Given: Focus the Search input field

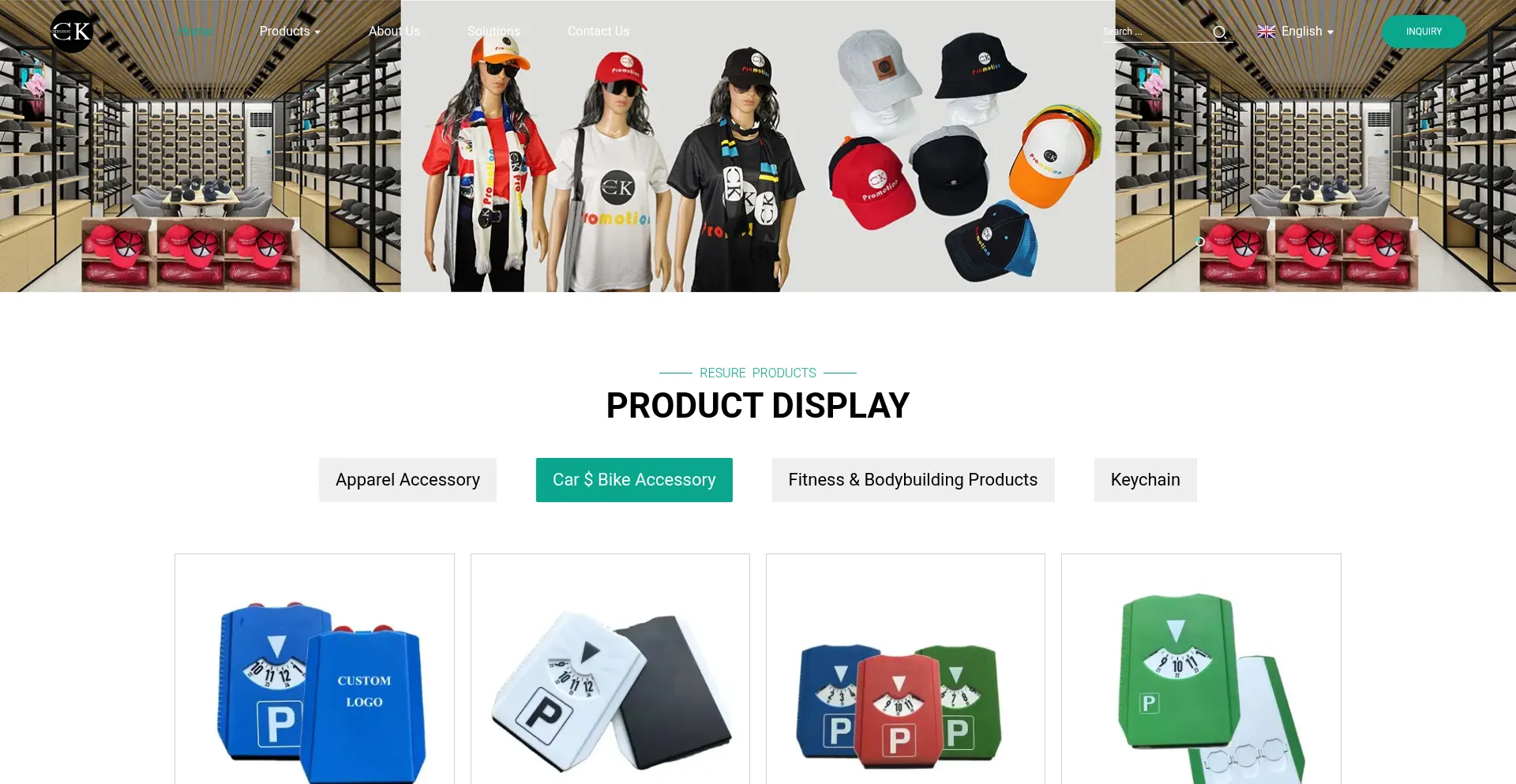Looking at the screenshot, I should (x=1155, y=32).
